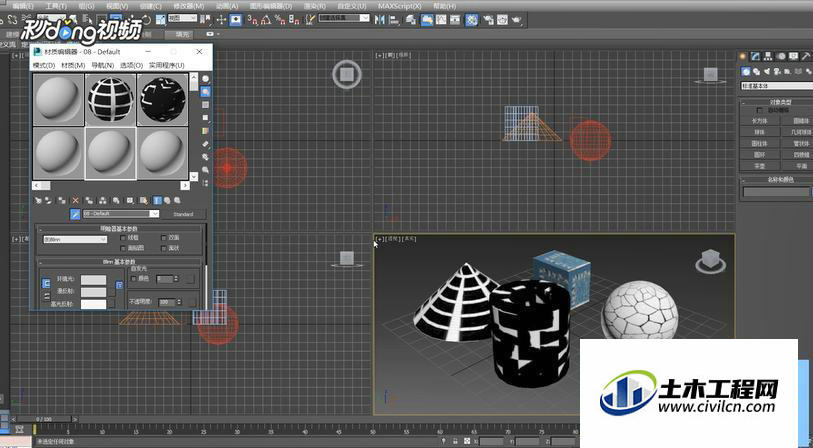Click the Mirror tool icon
The width and height of the screenshot is (813, 448).
380,20
